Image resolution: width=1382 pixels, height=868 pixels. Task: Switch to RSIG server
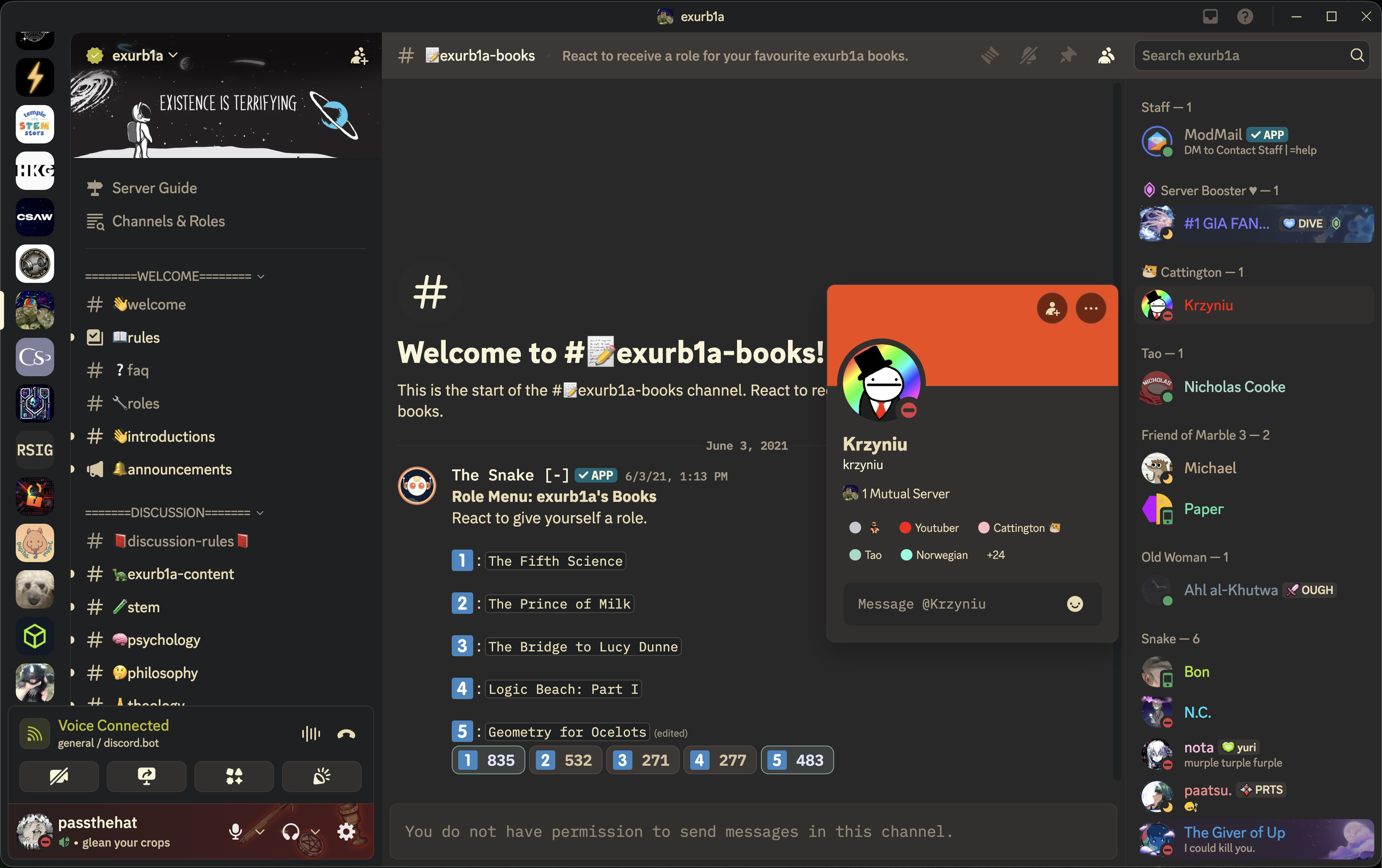35,450
